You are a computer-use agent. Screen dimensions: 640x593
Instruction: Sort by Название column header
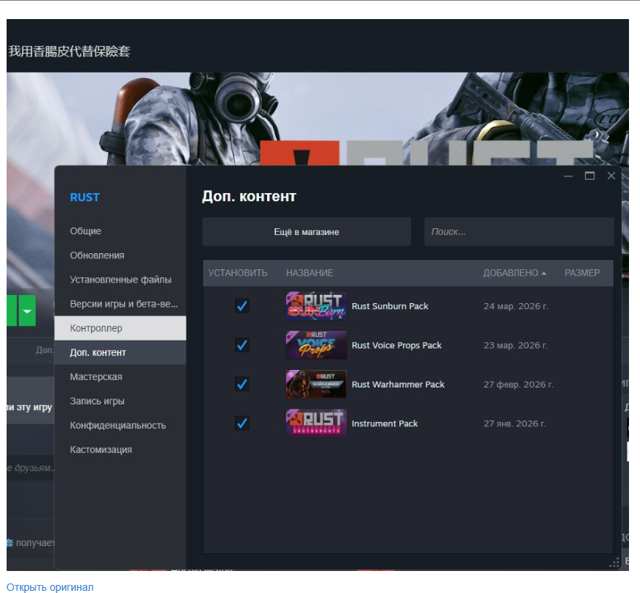point(309,273)
